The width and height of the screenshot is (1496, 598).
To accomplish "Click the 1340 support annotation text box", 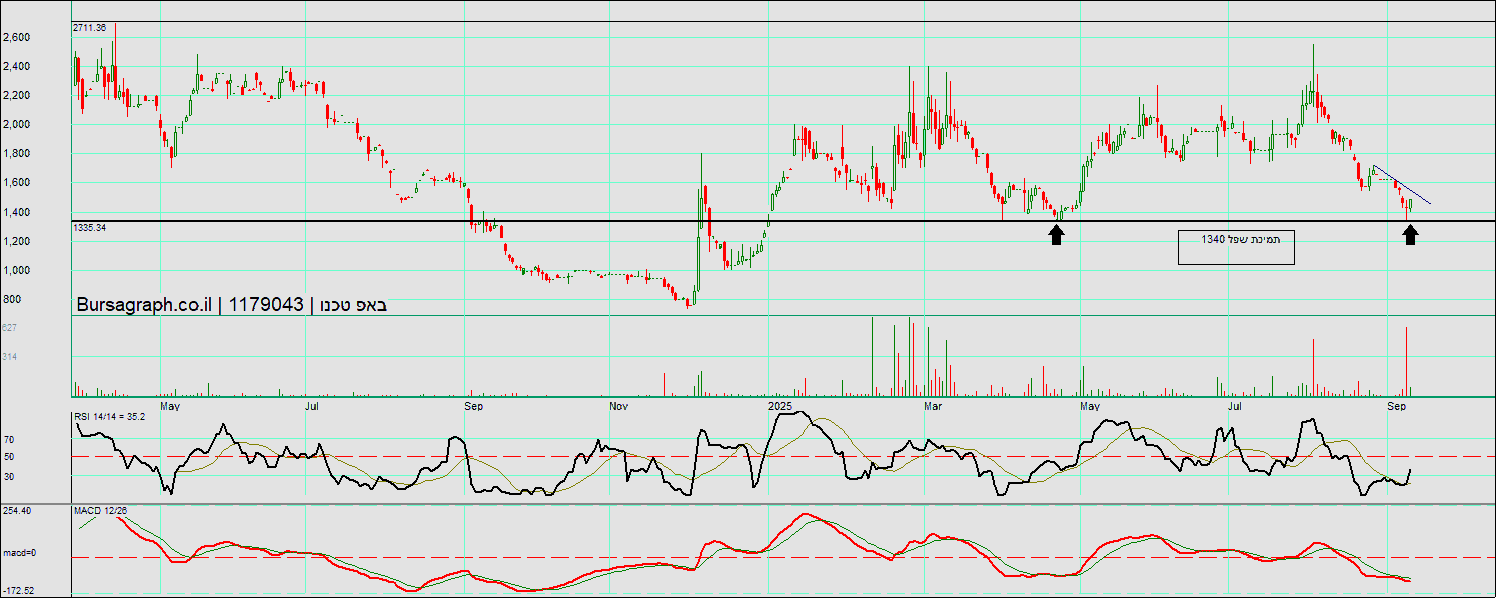I will click(x=1236, y=247).
